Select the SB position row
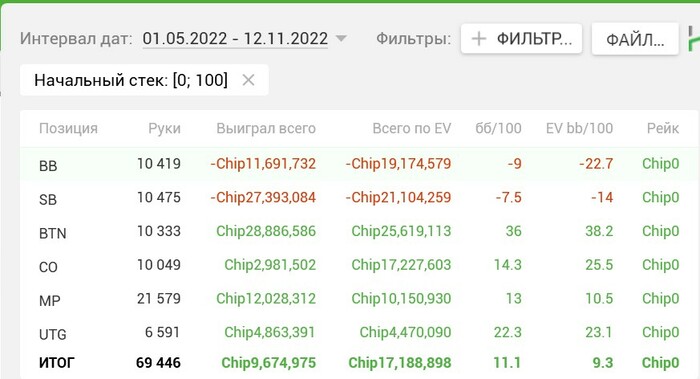The width and height of the screenshot is (700, 379). (359, 198)
